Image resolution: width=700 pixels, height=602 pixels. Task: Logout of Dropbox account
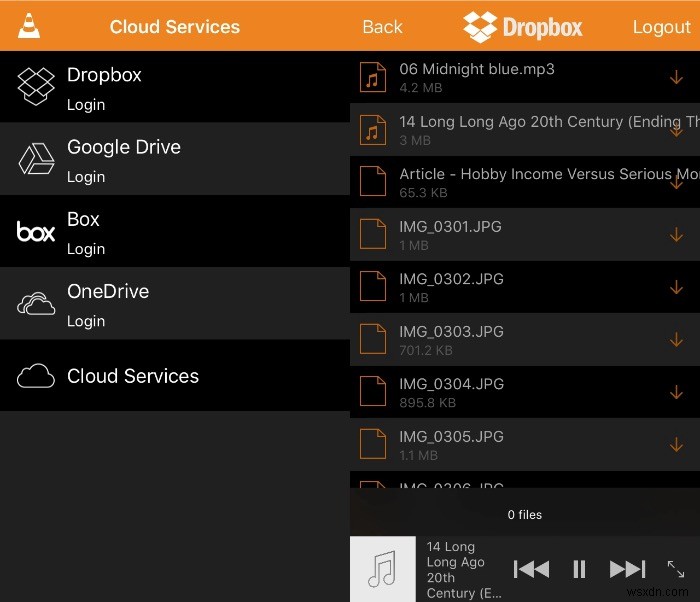coord(661,27)
